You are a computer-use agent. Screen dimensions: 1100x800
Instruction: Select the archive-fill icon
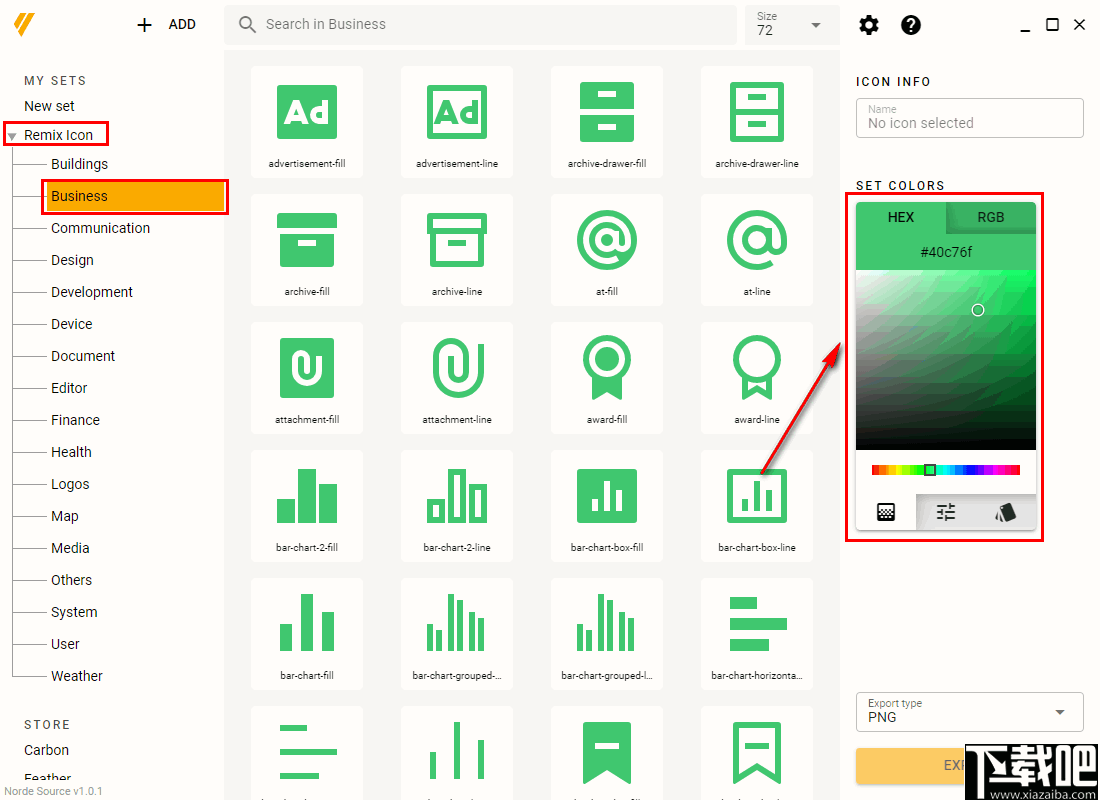click(x=307, y=240)
